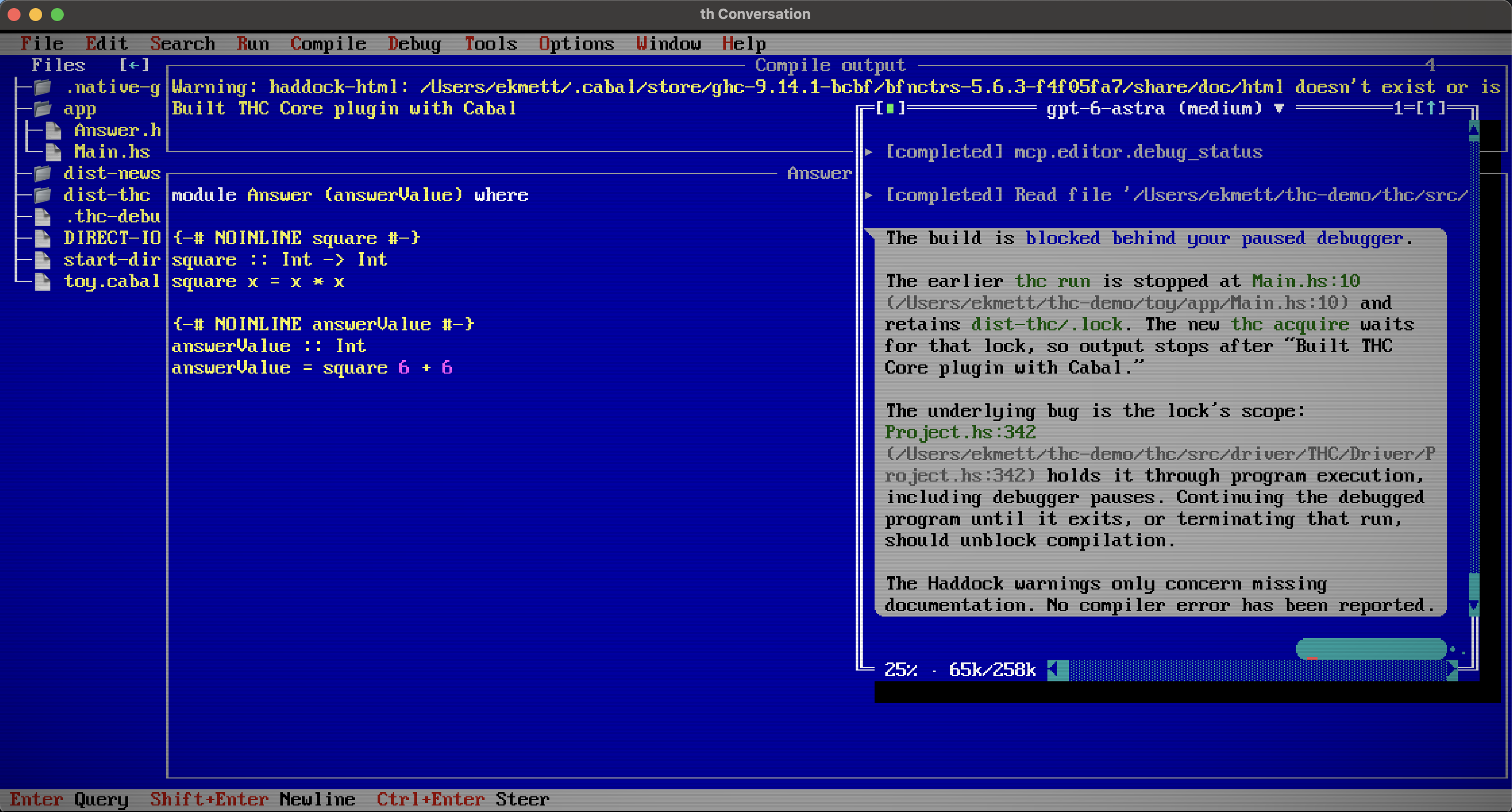Image resolution: width=1512 pixels, height=812 pixels.
Task: Expand the completed Read file entry
Action: (x=1166, y=195)
